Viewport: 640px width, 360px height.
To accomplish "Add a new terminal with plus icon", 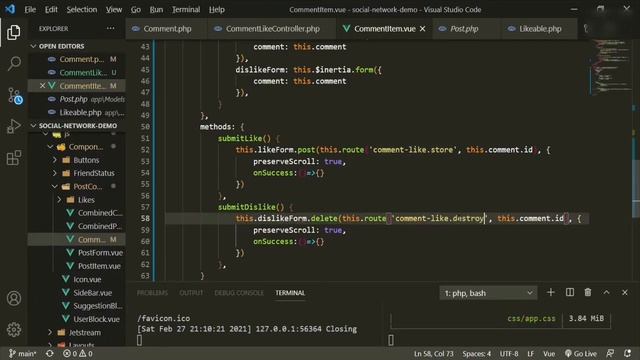I will (551, 292).
